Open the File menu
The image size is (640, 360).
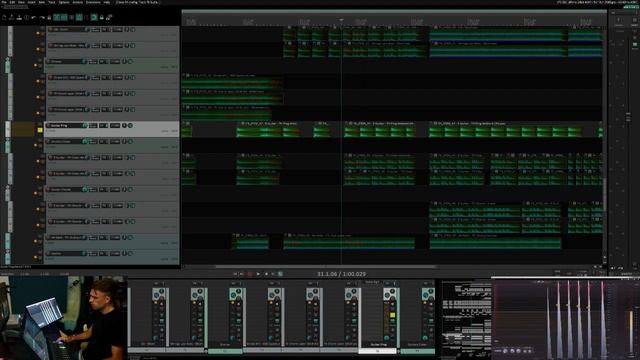point(4,2)
